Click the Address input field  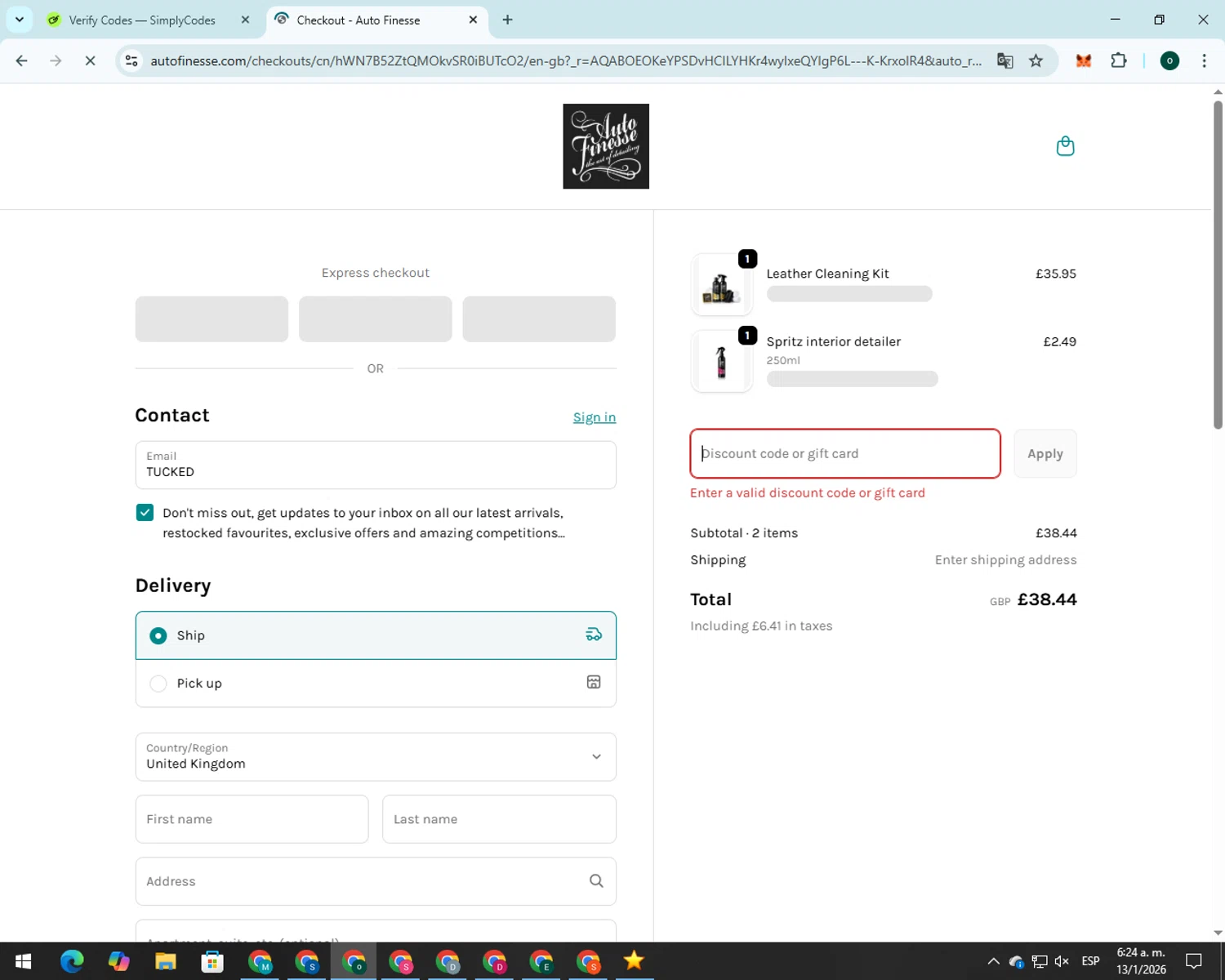pyautogui.click(x=376, y=881)
